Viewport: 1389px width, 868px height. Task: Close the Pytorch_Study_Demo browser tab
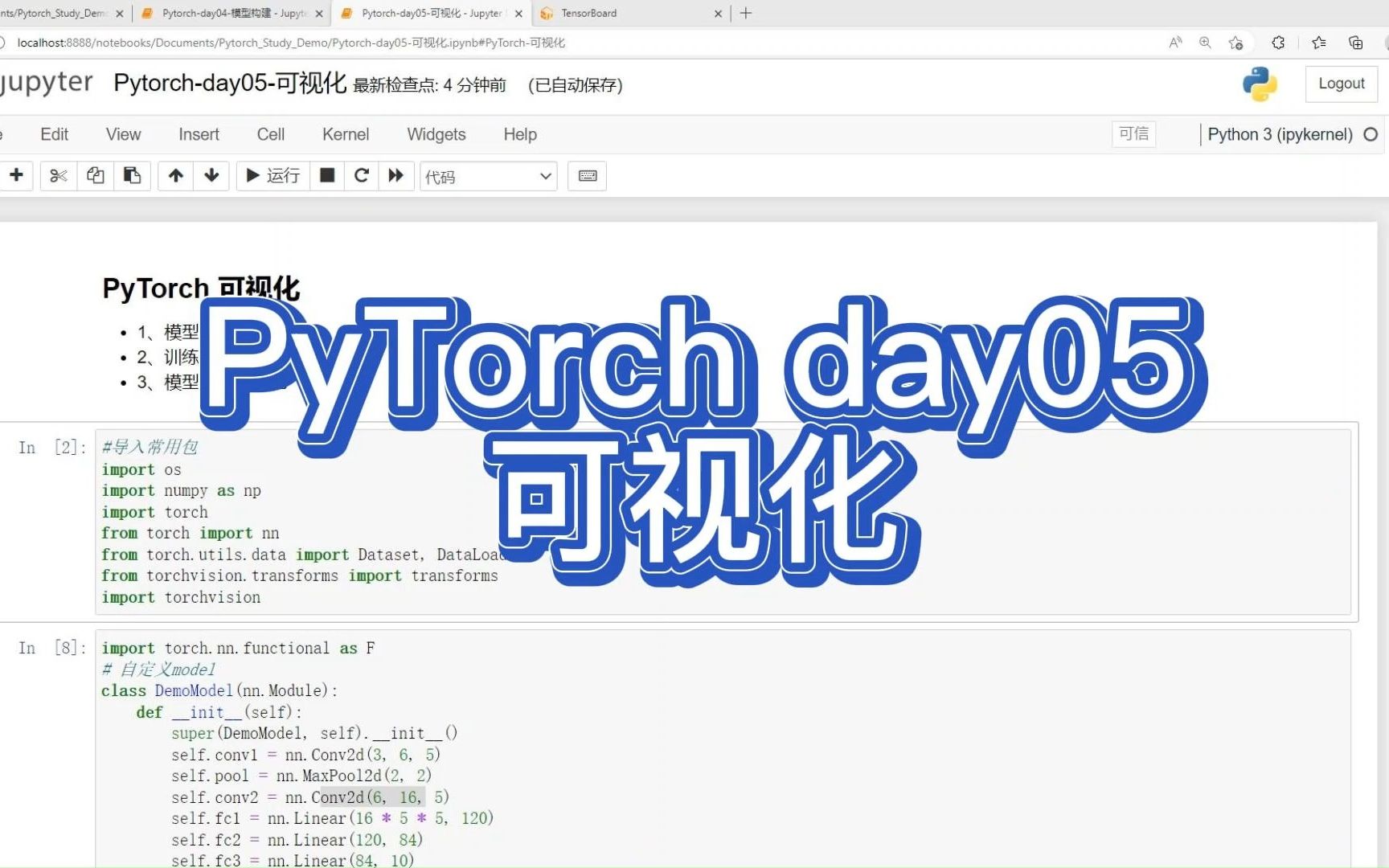pyautogui.click(x=120, y=14)
